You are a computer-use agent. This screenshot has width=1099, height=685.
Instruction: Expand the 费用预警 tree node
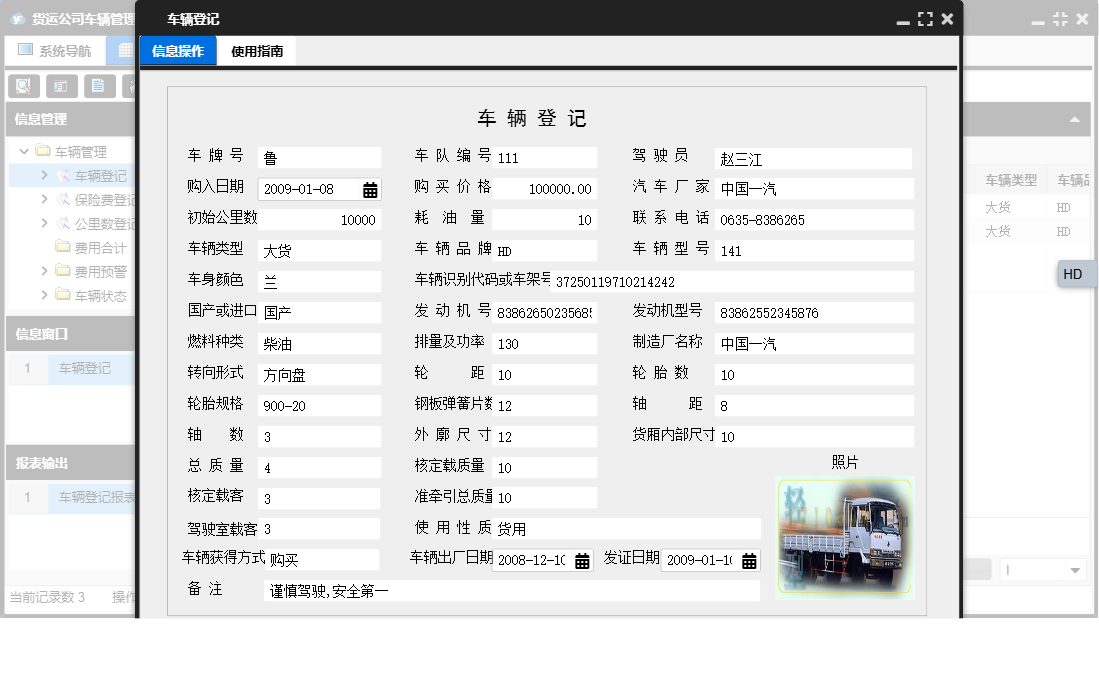pos(45,271)
